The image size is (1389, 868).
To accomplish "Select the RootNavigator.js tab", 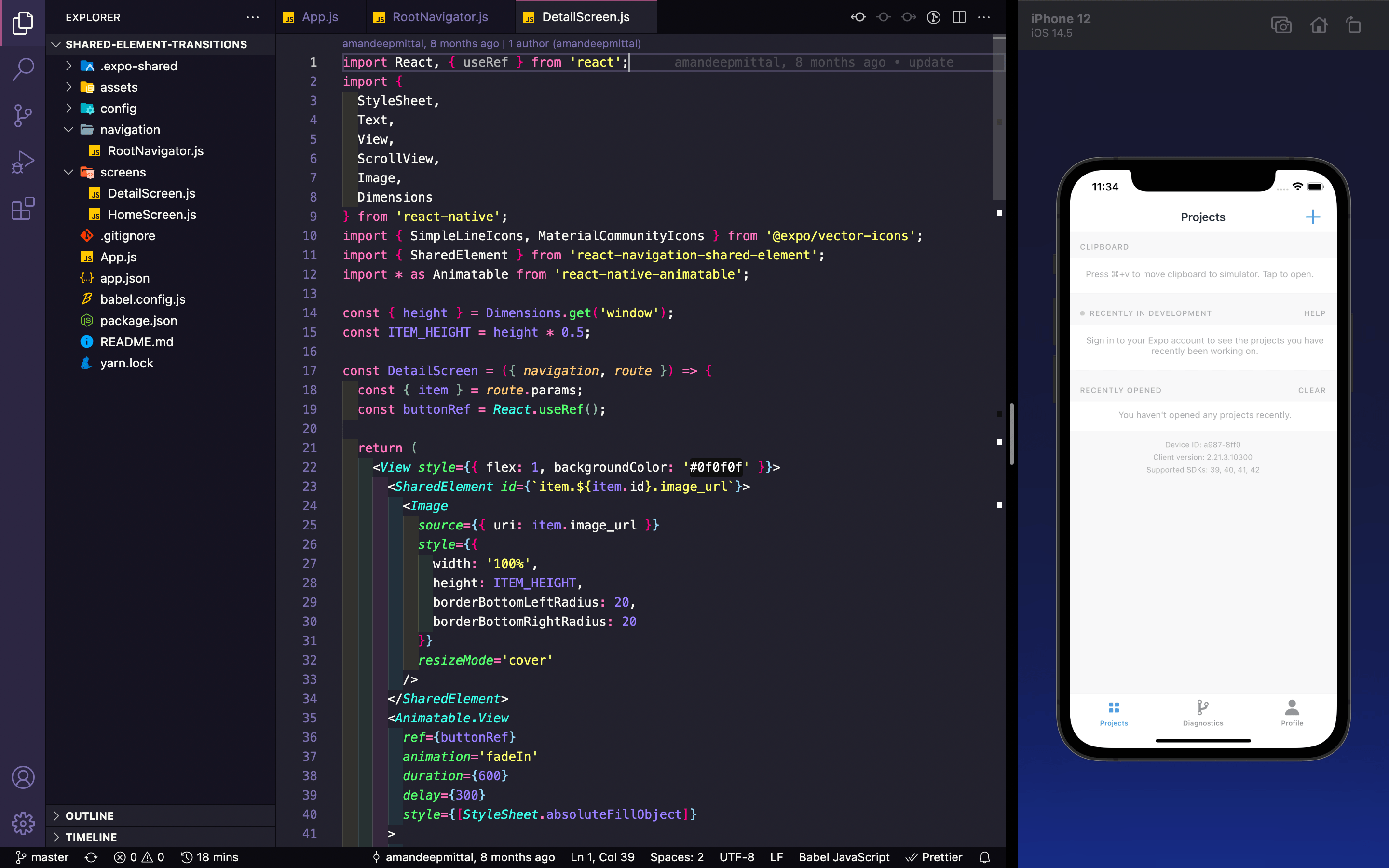I will coord(439,17).
